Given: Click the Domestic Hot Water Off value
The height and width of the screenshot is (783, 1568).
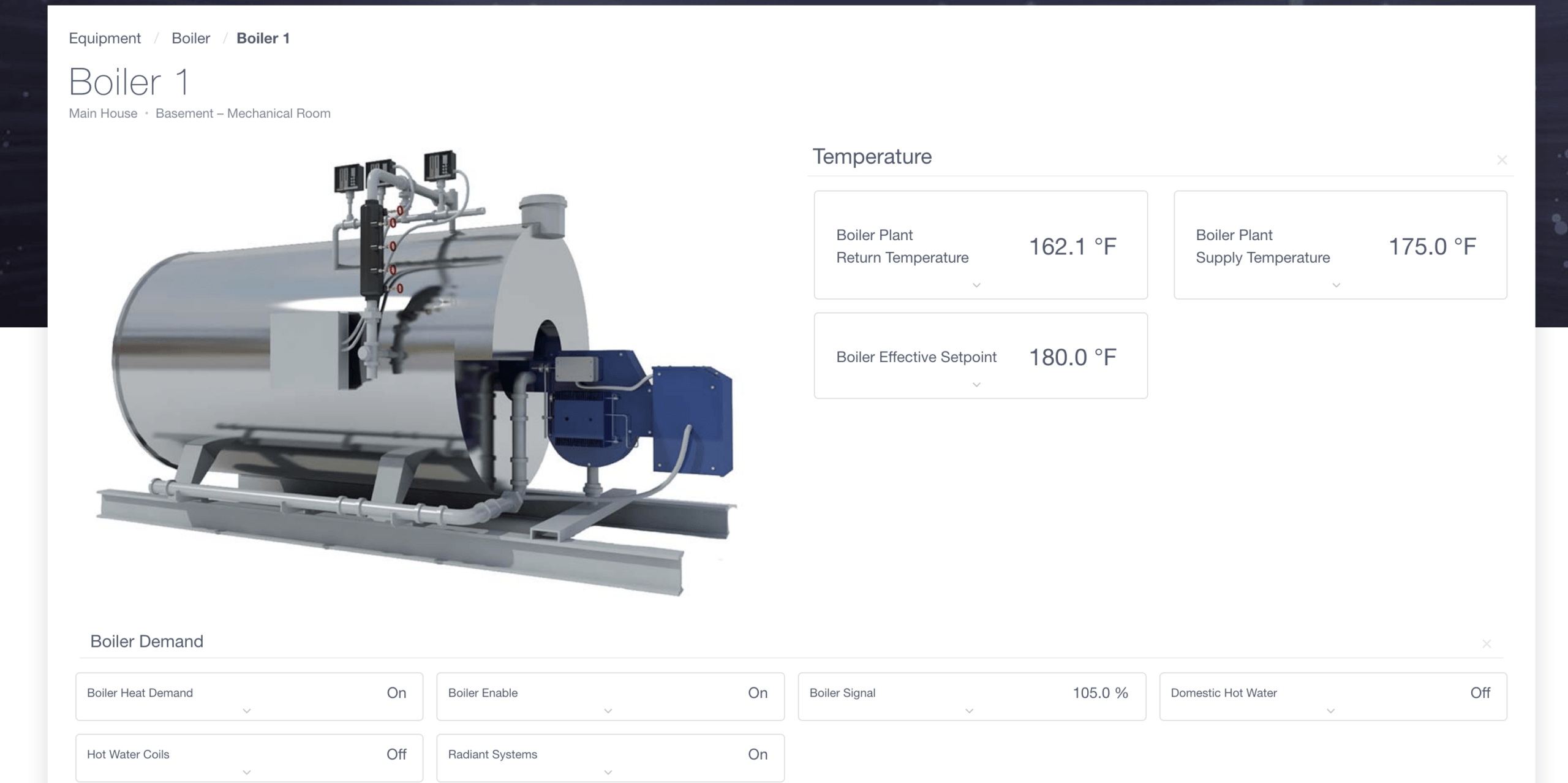Looking at the screenshot, I should tap(1480, 693).
